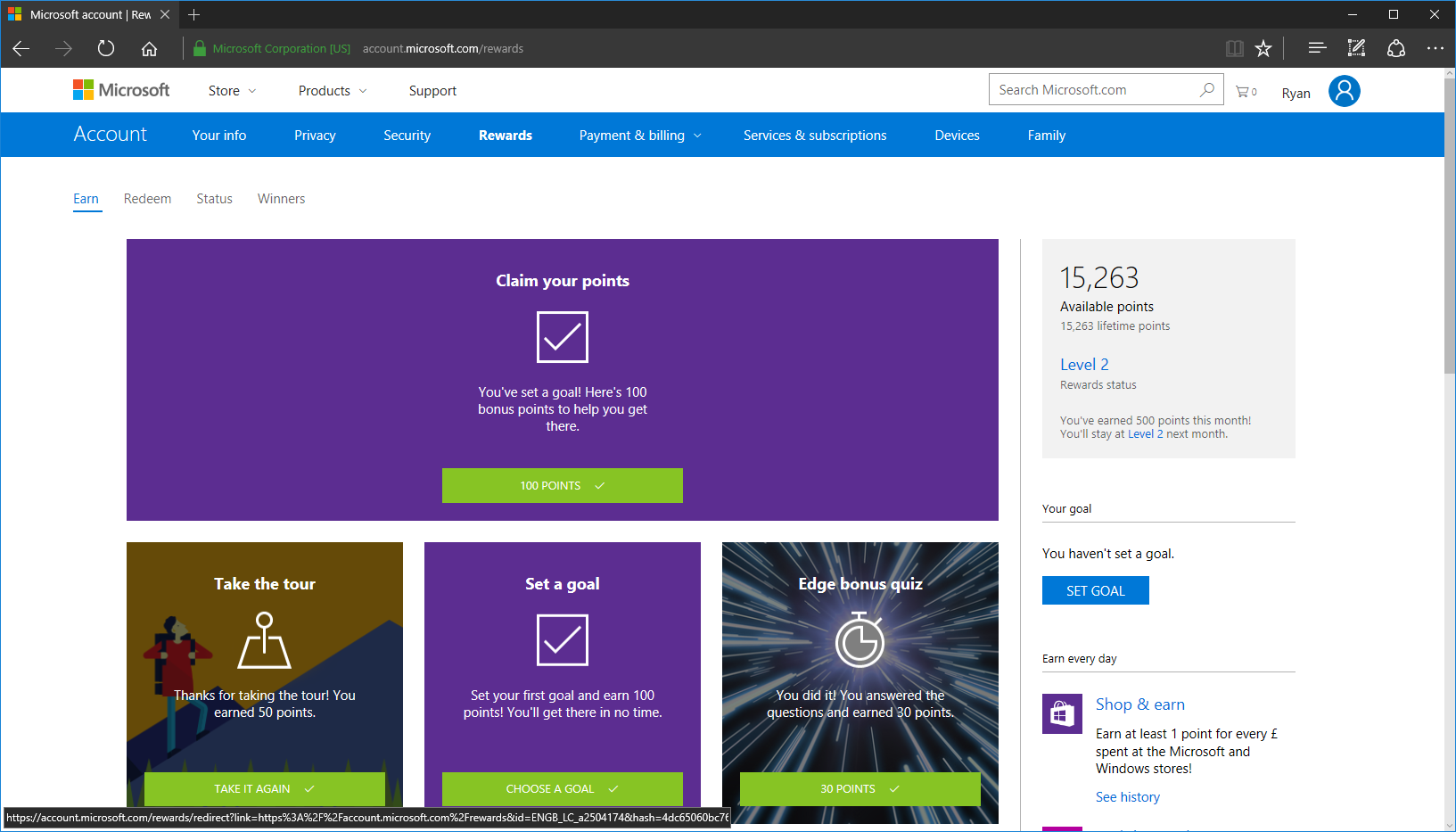Click 'You haven't set a goal.' text
Viewport: 1456px width, 832px height.
pyautogui.click(x=1108, y=554)
